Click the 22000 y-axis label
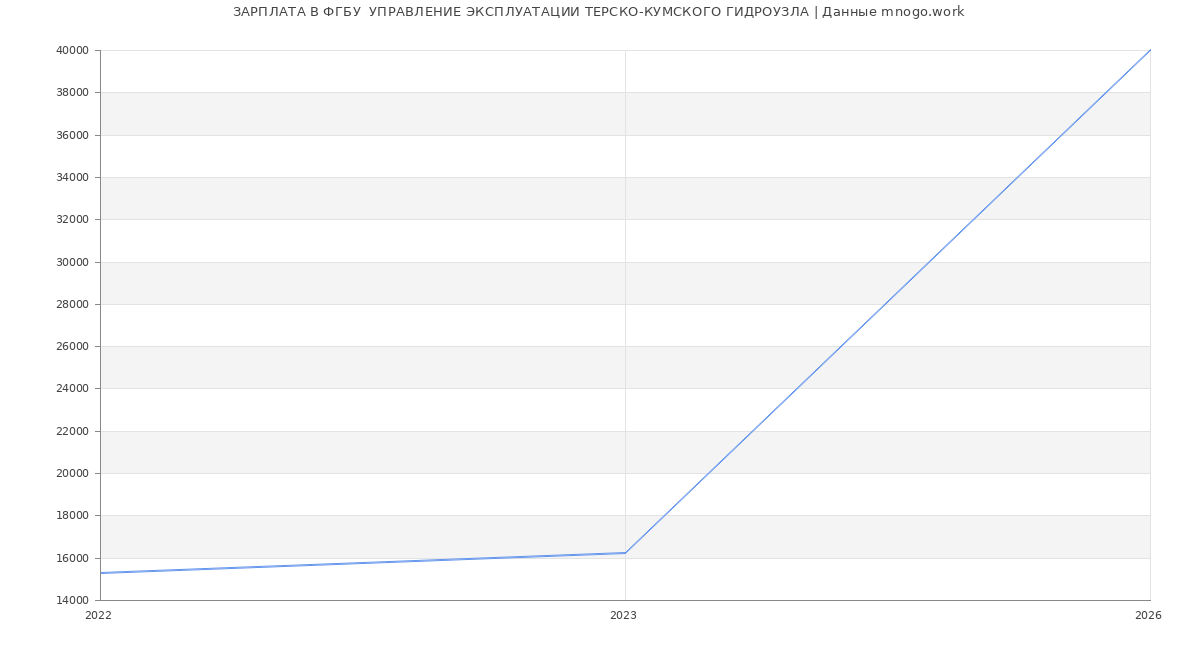Viewport: 1200px width, 650px height. coord(73,431)
